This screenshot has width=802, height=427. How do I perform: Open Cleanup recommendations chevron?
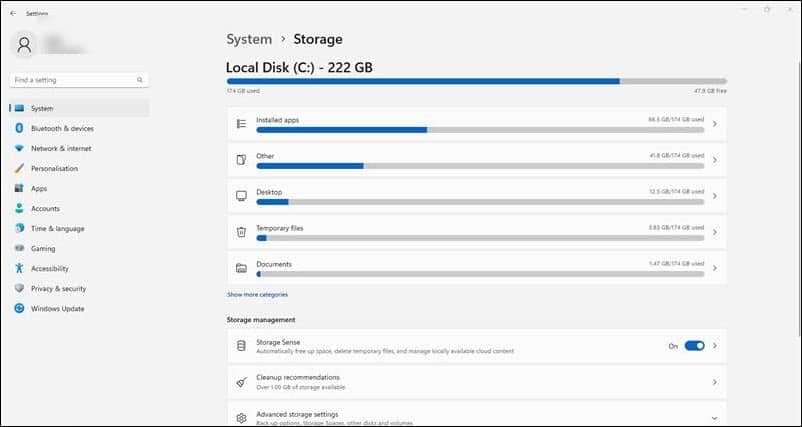[715, 382]
